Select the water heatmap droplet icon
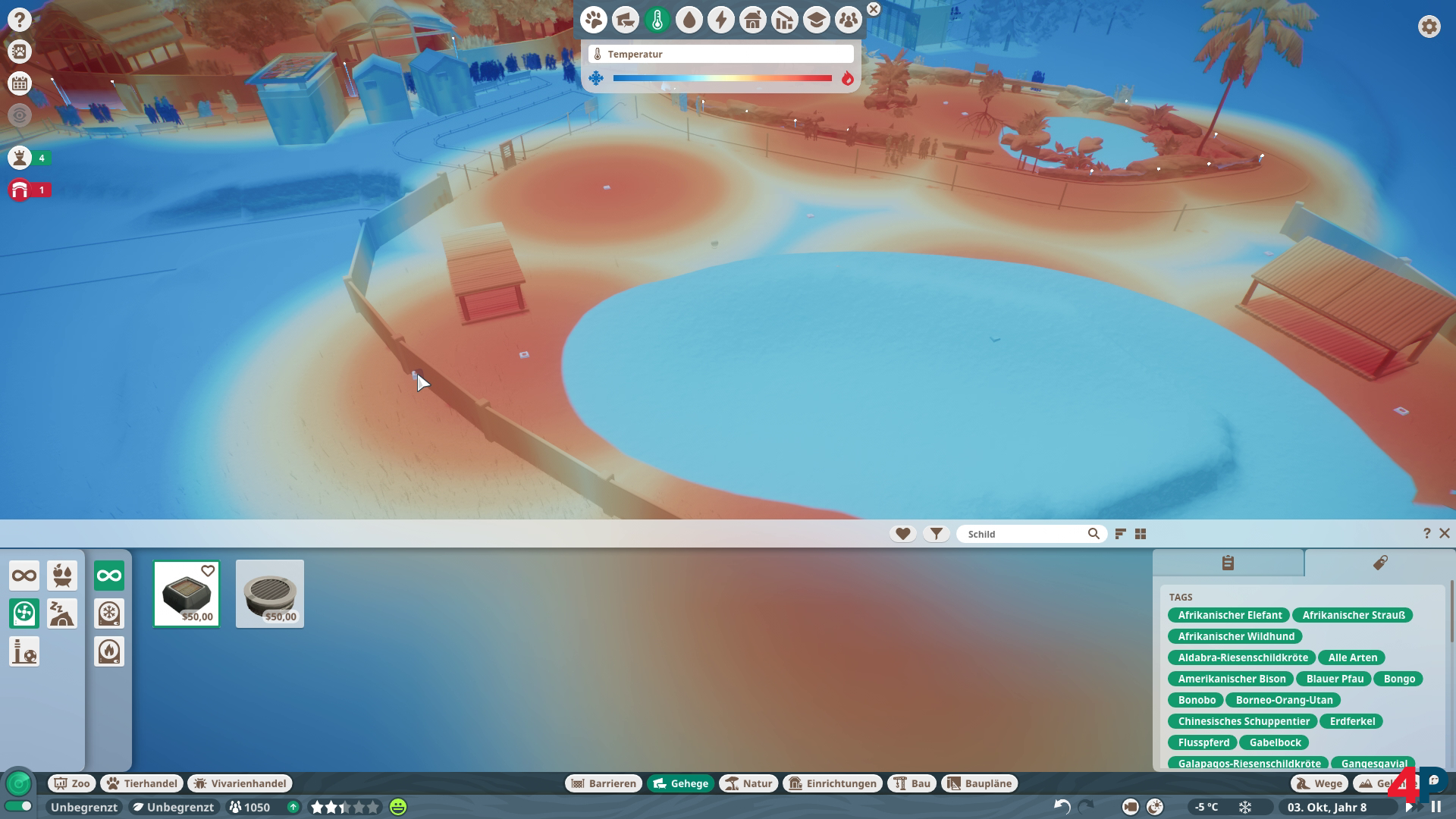The height and width of the screenshot is (819, 1456). click(x=689, y=20)
